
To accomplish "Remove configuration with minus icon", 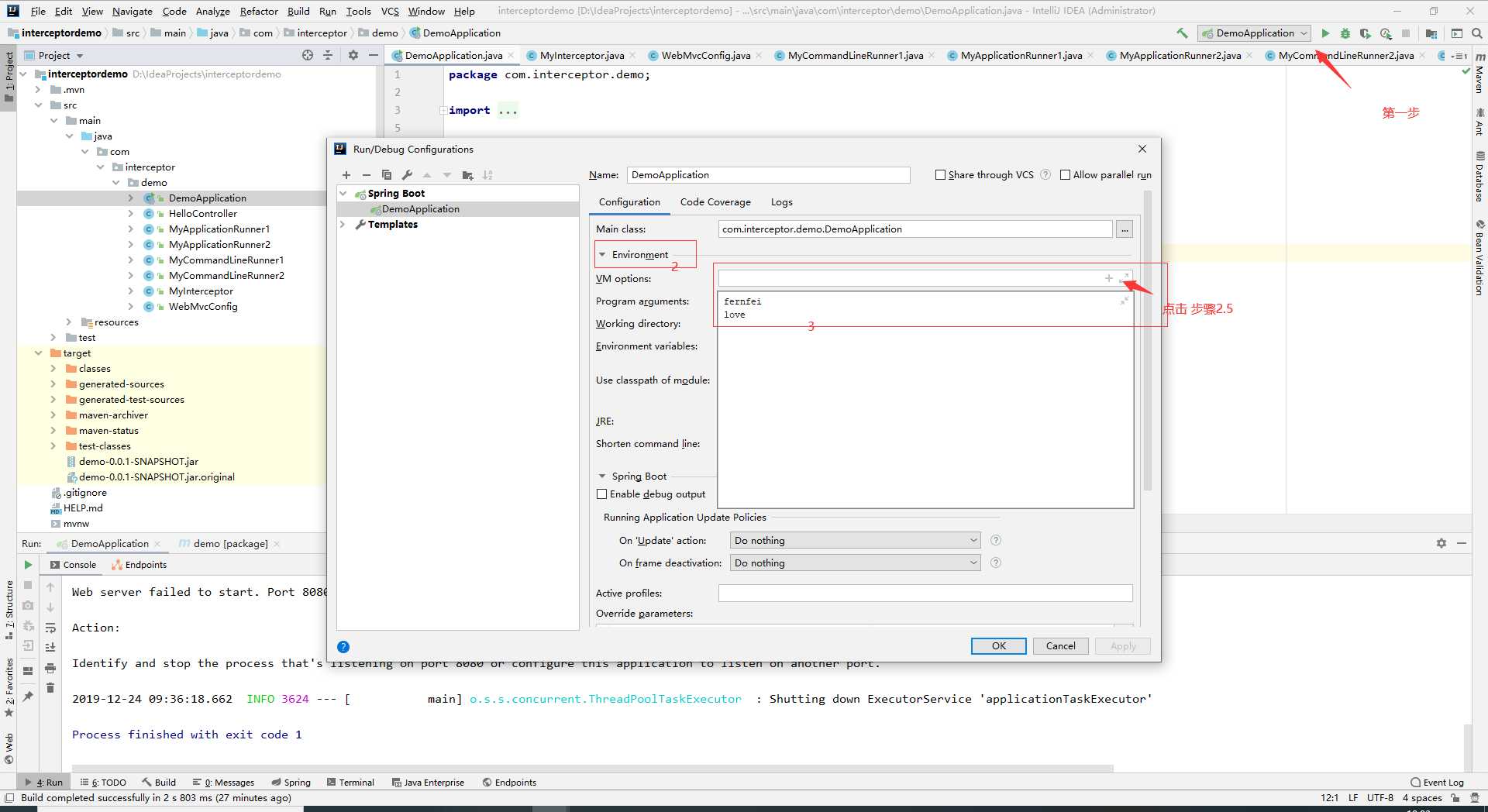I will [x=367, y=175].
